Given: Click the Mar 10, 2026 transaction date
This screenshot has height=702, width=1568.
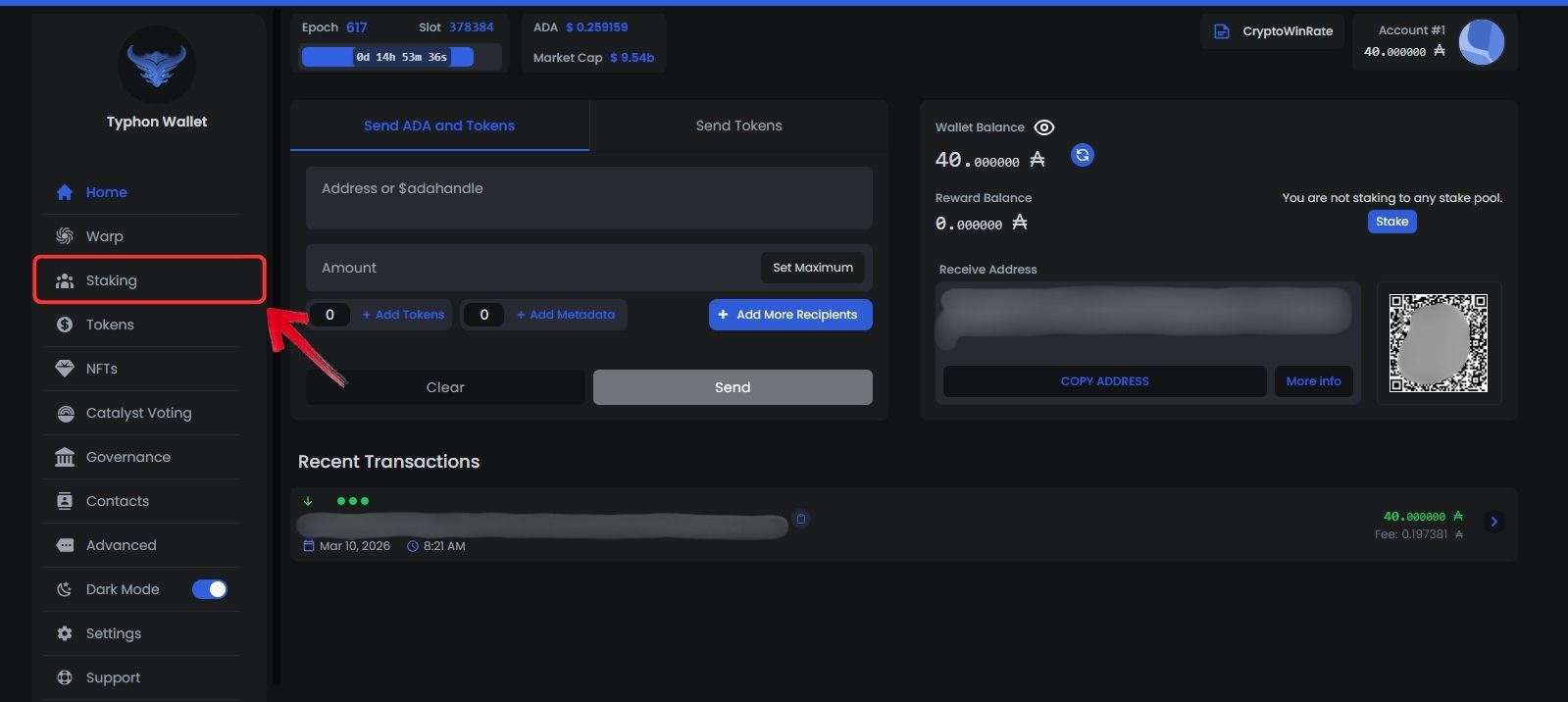Looking at the screenshot, I should point(355,546).
